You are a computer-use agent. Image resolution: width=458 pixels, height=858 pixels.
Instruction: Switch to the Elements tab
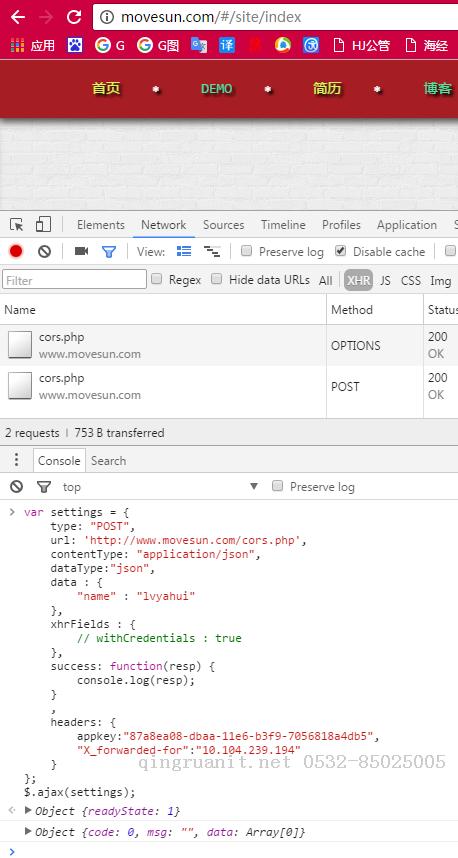101,225
